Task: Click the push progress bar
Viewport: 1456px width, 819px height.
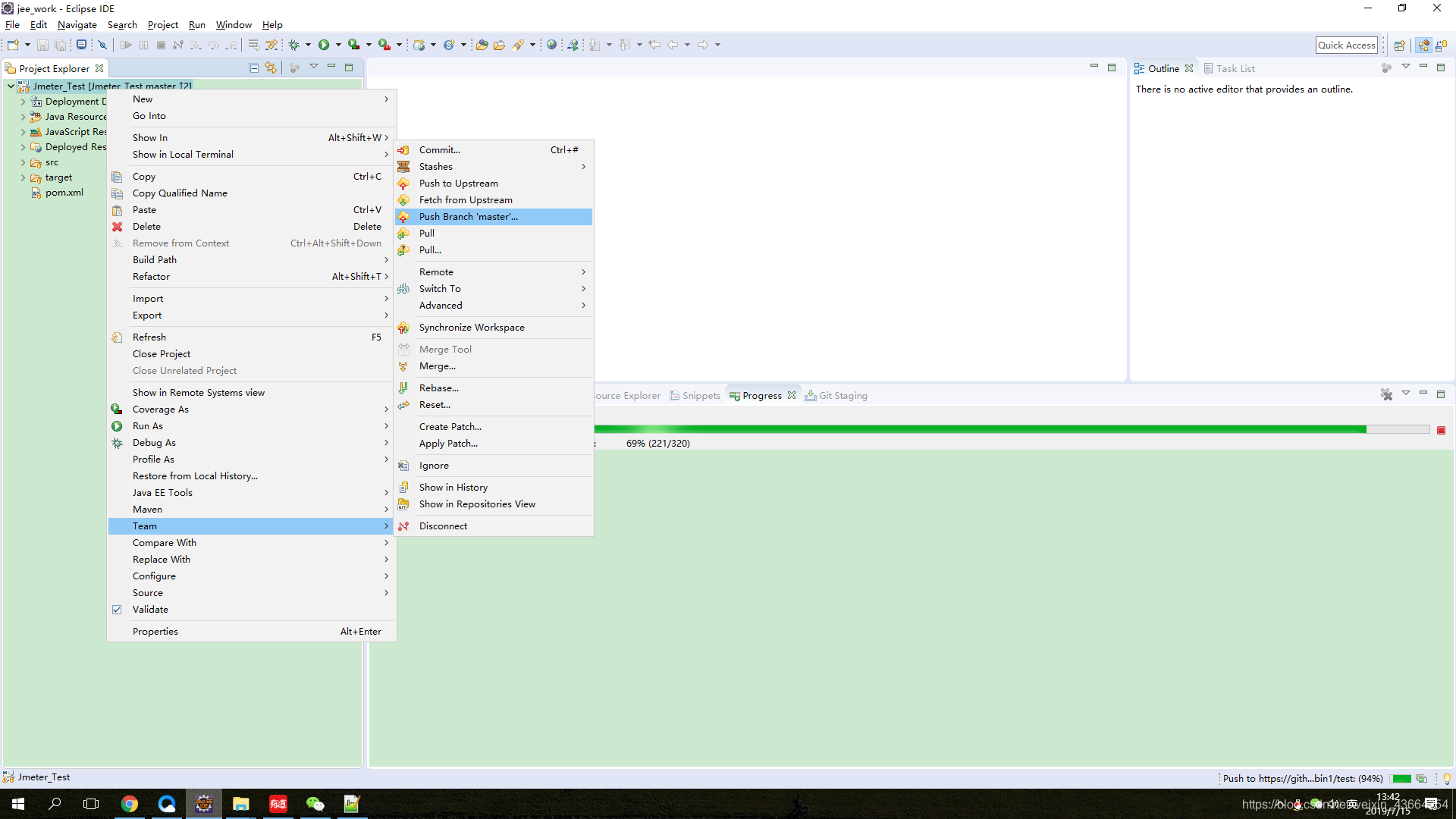Action: pyautogui.click(x=1012, y=429)
